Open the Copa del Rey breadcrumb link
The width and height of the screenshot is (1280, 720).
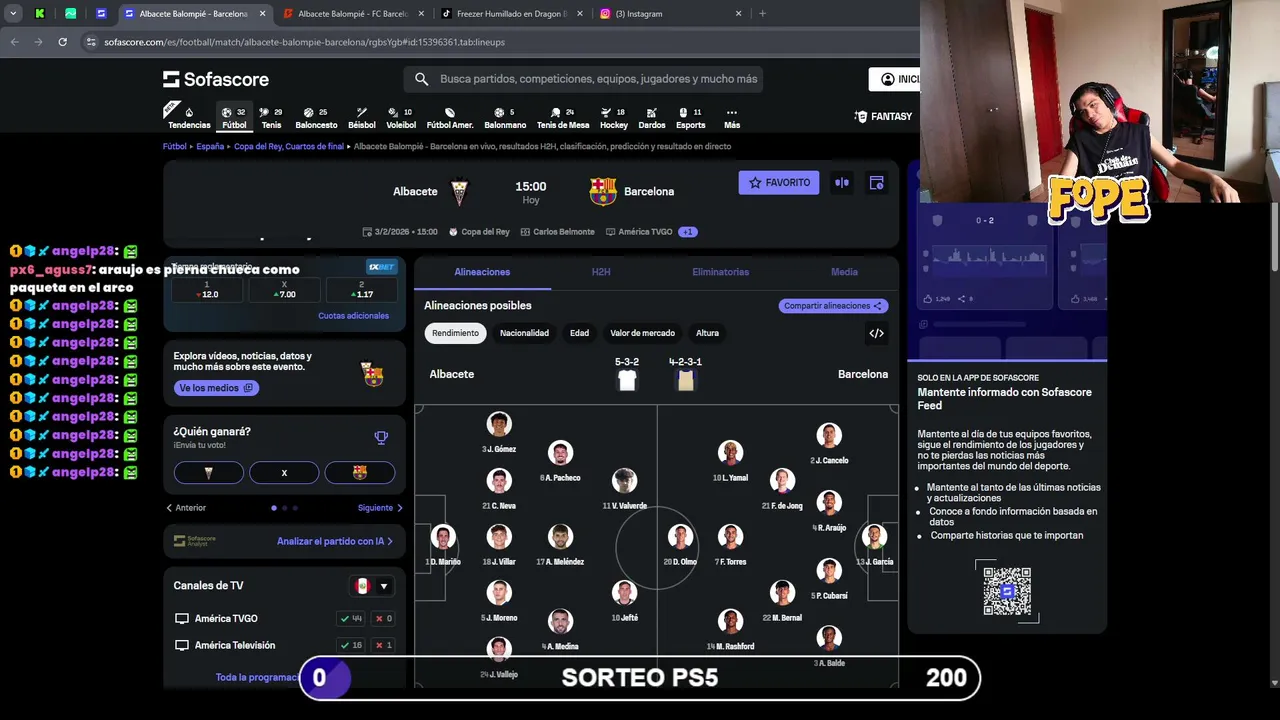289,146
